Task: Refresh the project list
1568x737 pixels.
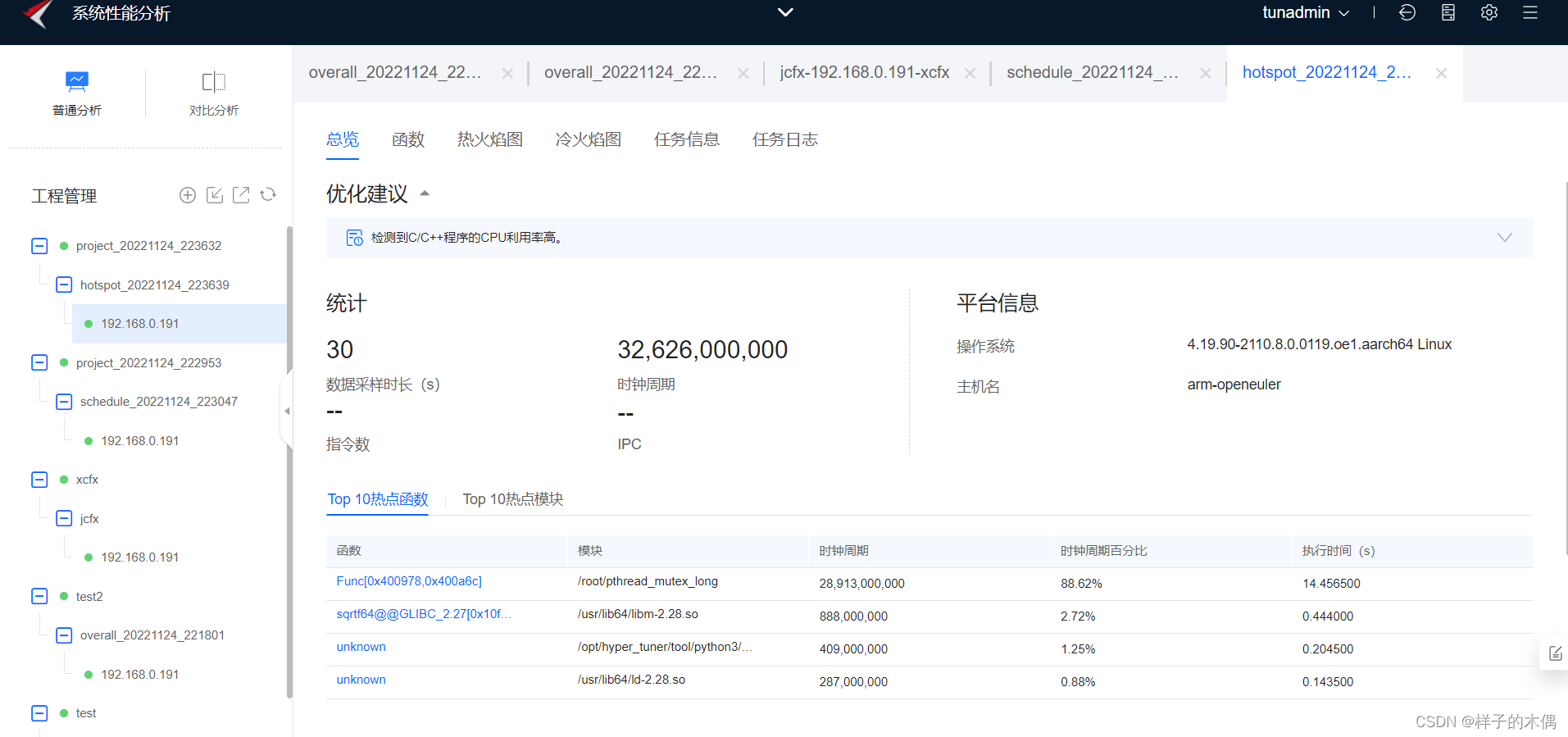Action: pyautogui.click(x=268, y=195)
